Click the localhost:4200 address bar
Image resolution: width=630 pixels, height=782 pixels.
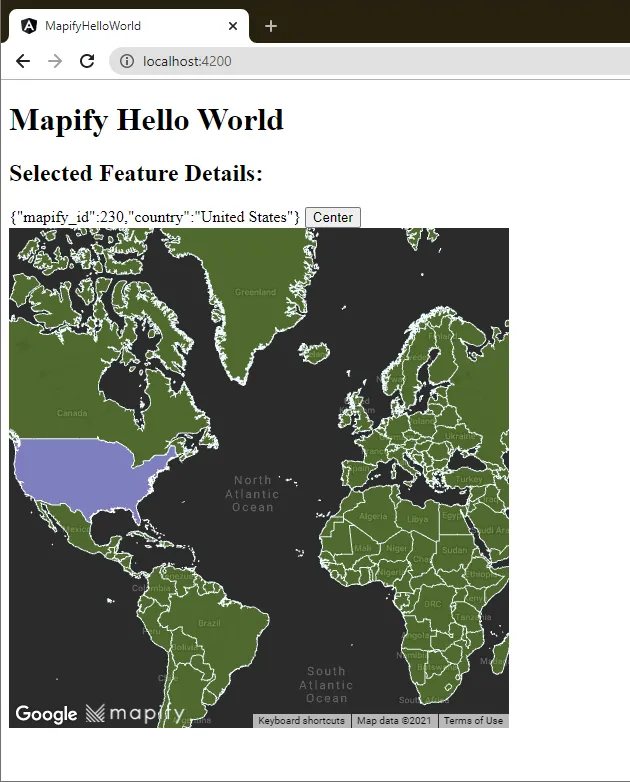pyautogui.click(x=369, y=61)
